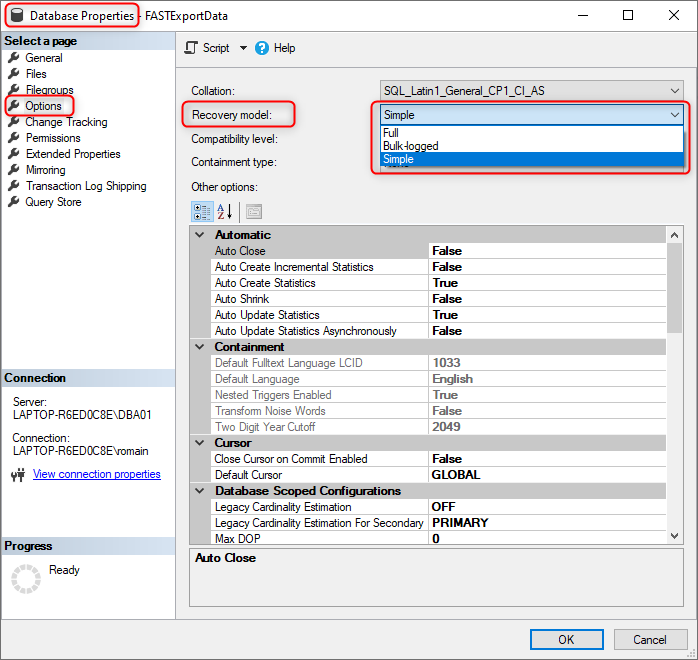Screen dimensions: 698x660
Task: Open the Collation combo box
Action: coord(532,91)
